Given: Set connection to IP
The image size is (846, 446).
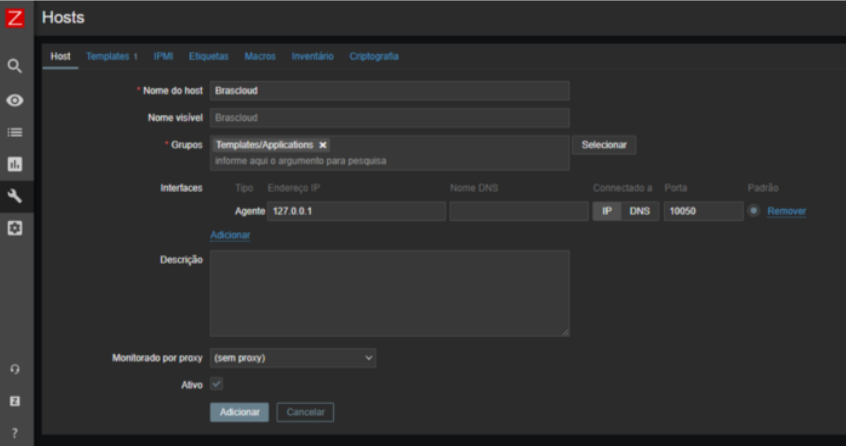Looking at the screenshot, I should 606,211.
